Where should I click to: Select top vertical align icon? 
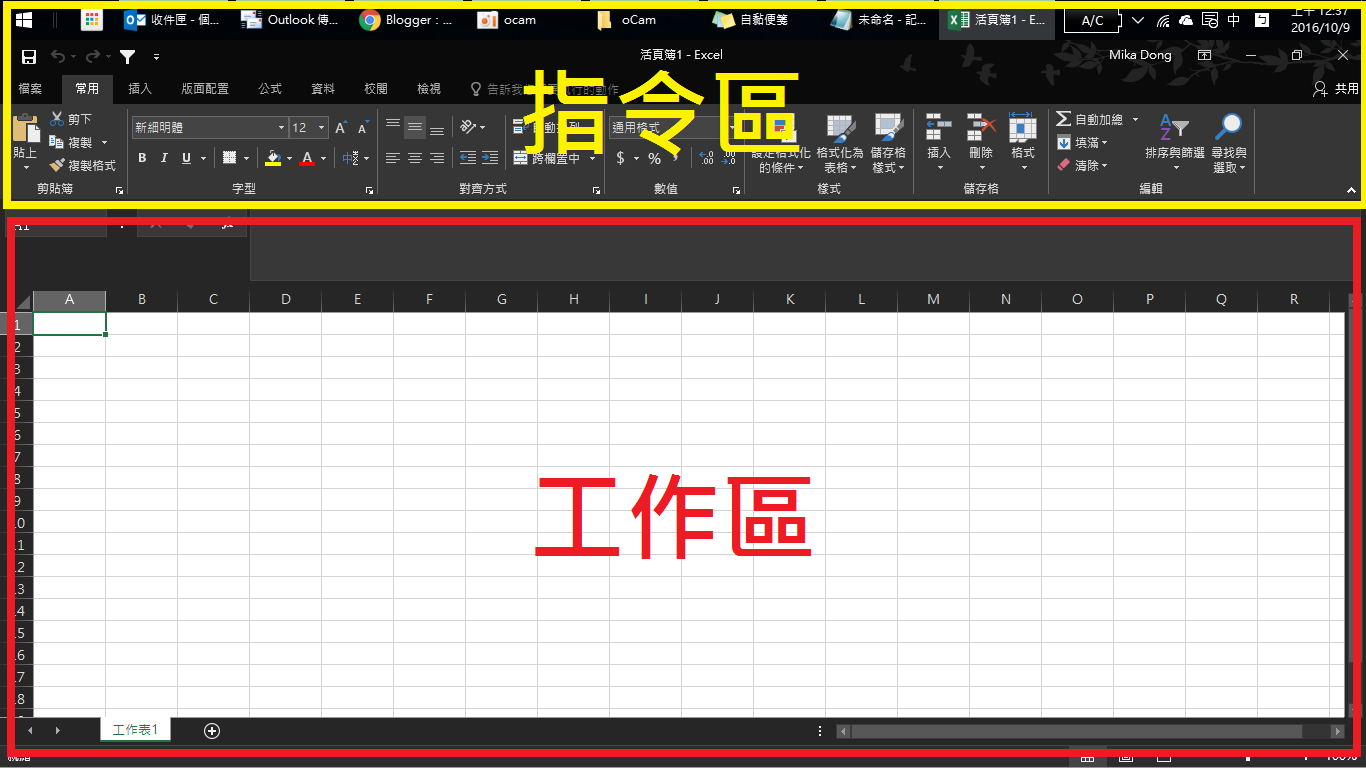click(393, 127)
